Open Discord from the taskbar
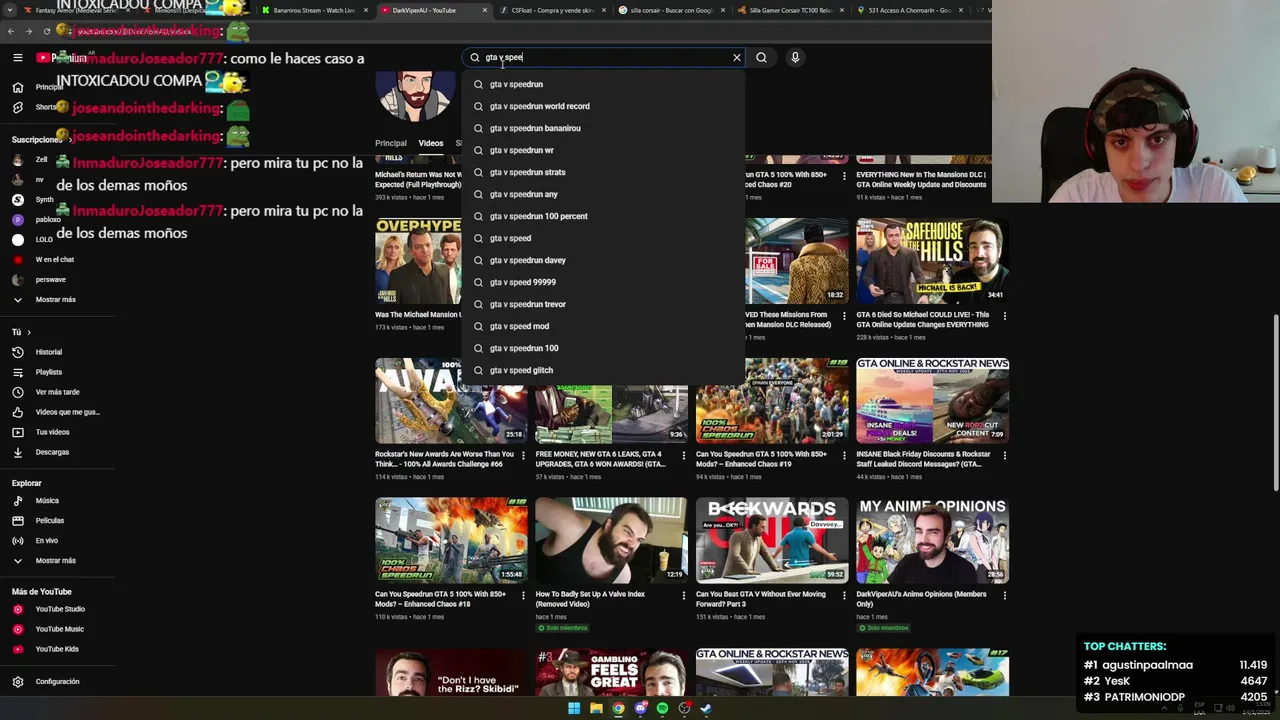Screen dimensions: 1280x720 640,708
